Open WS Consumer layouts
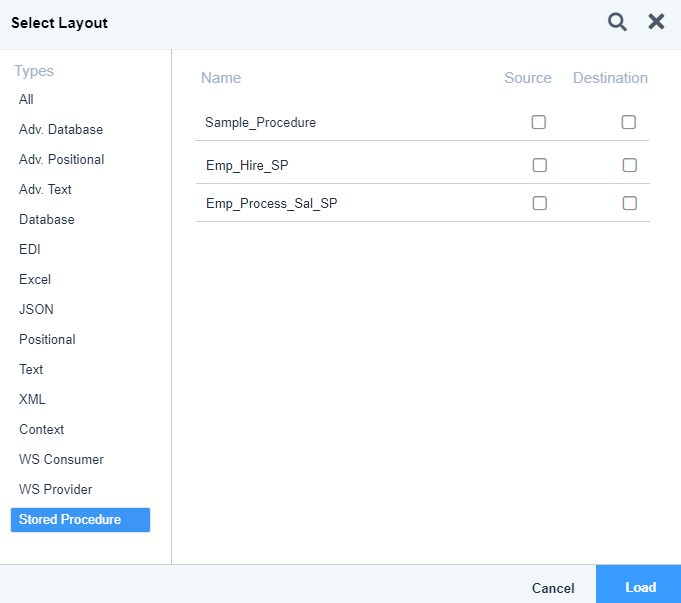Viewport: 681px width, 603px height. [x=61, y=459]
